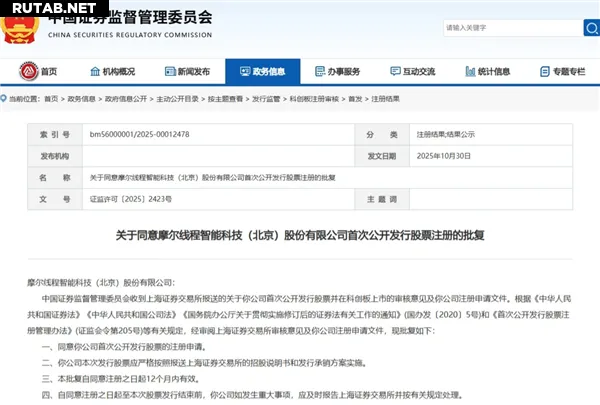Navigate to 主动公开目录 breadcrumb link
The image size is (600, 405).
coord(177,100)
